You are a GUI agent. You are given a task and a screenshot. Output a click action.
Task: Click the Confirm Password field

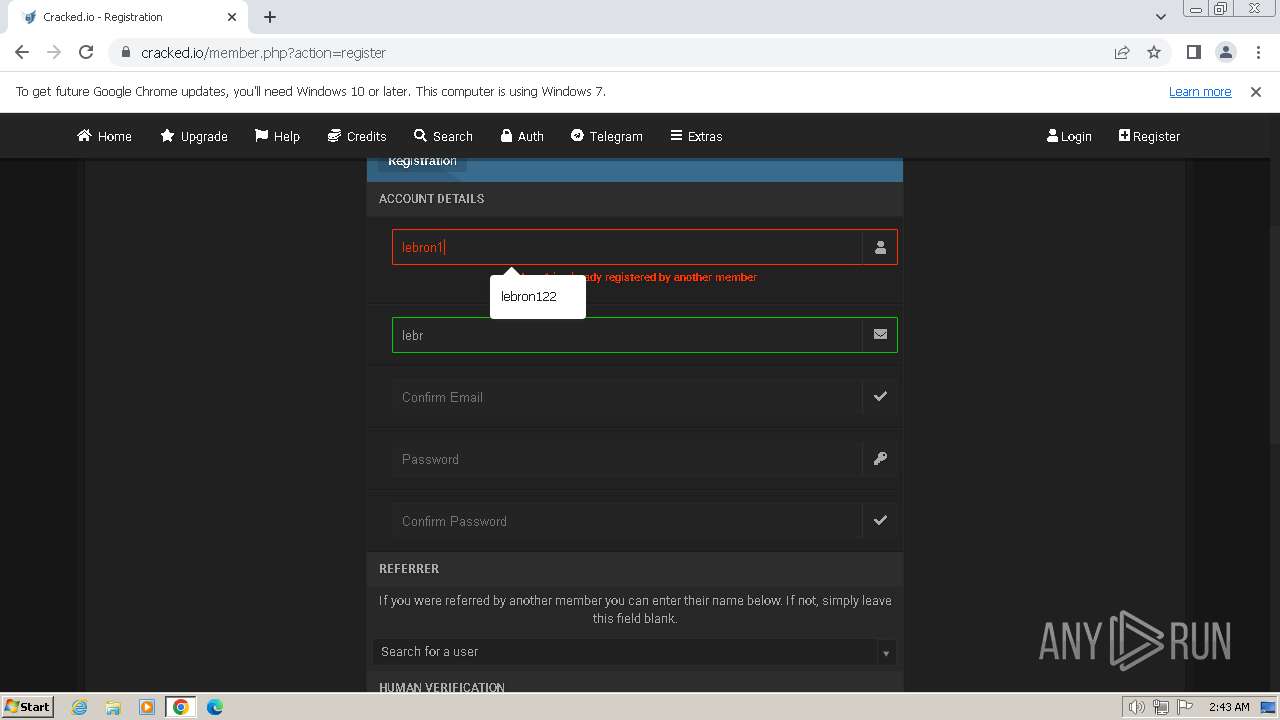tap(627, 521)
